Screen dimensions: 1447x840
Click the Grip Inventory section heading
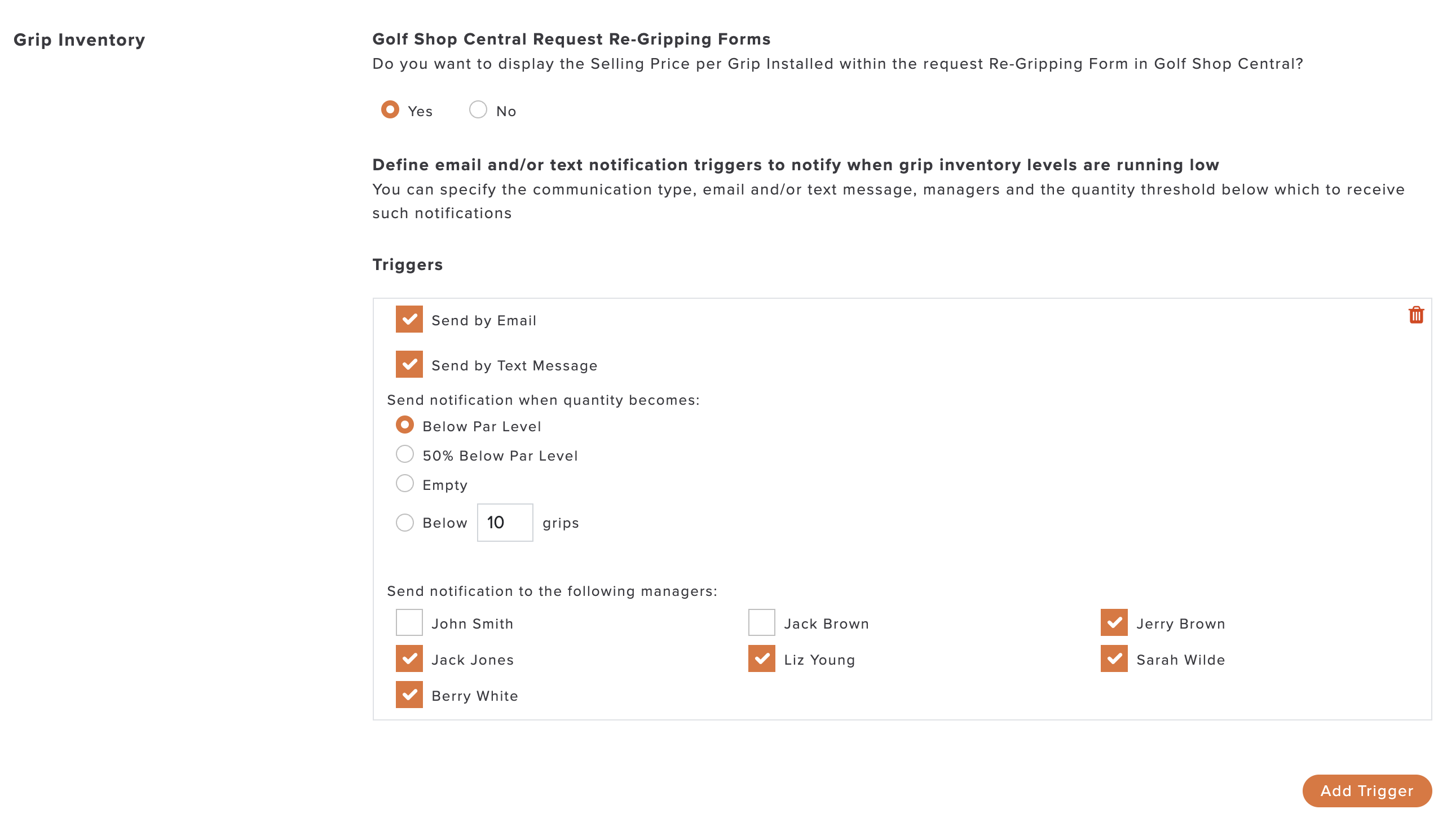click(x=80, y=39)
